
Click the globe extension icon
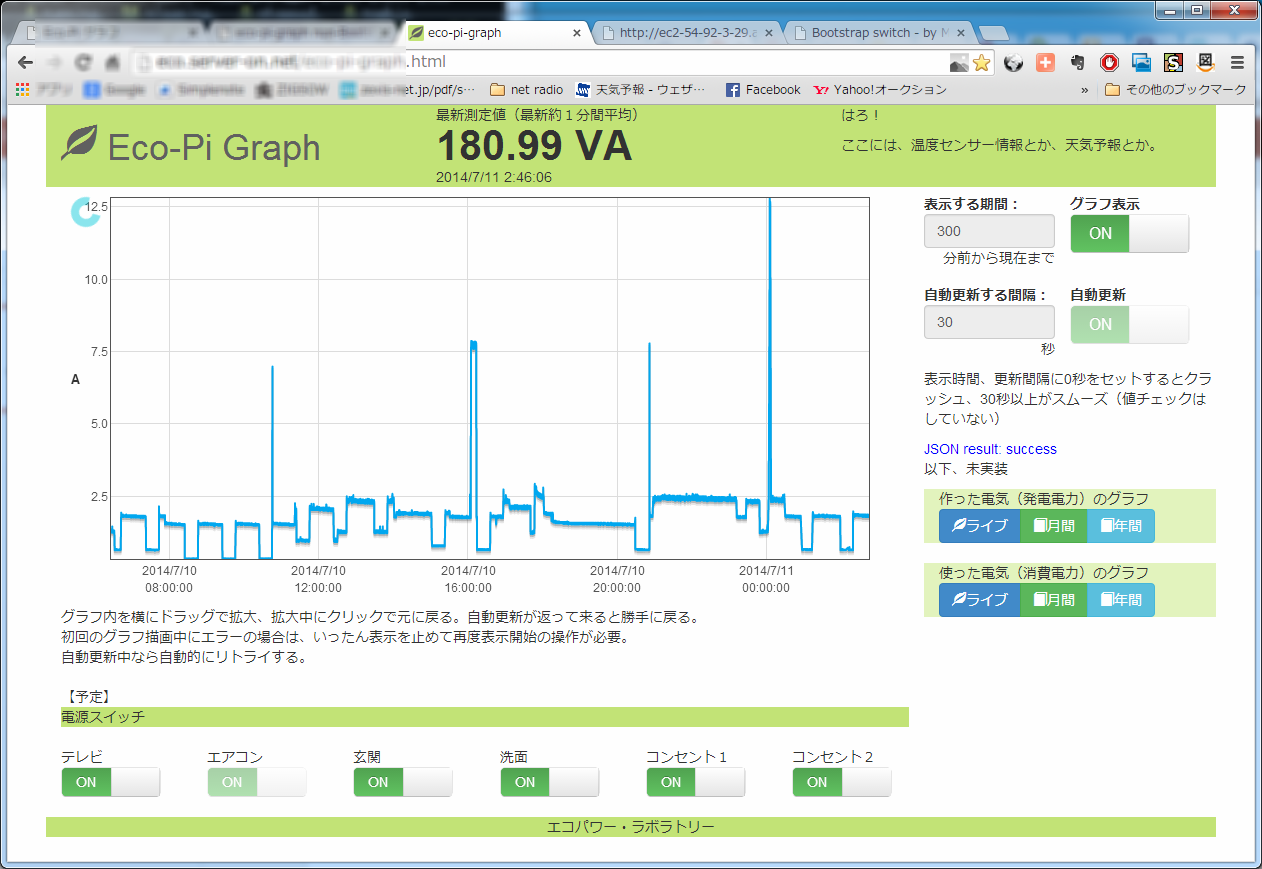[1013, 62]
